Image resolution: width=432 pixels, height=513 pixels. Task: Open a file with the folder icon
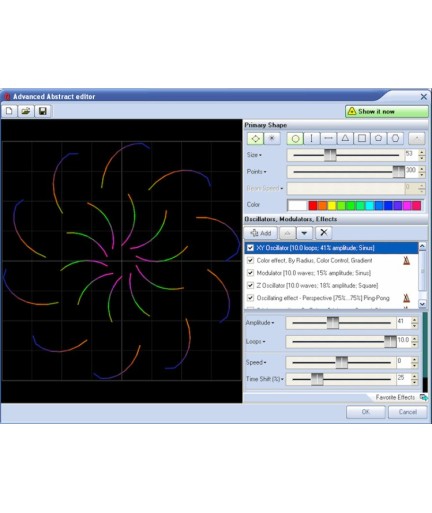26,111
